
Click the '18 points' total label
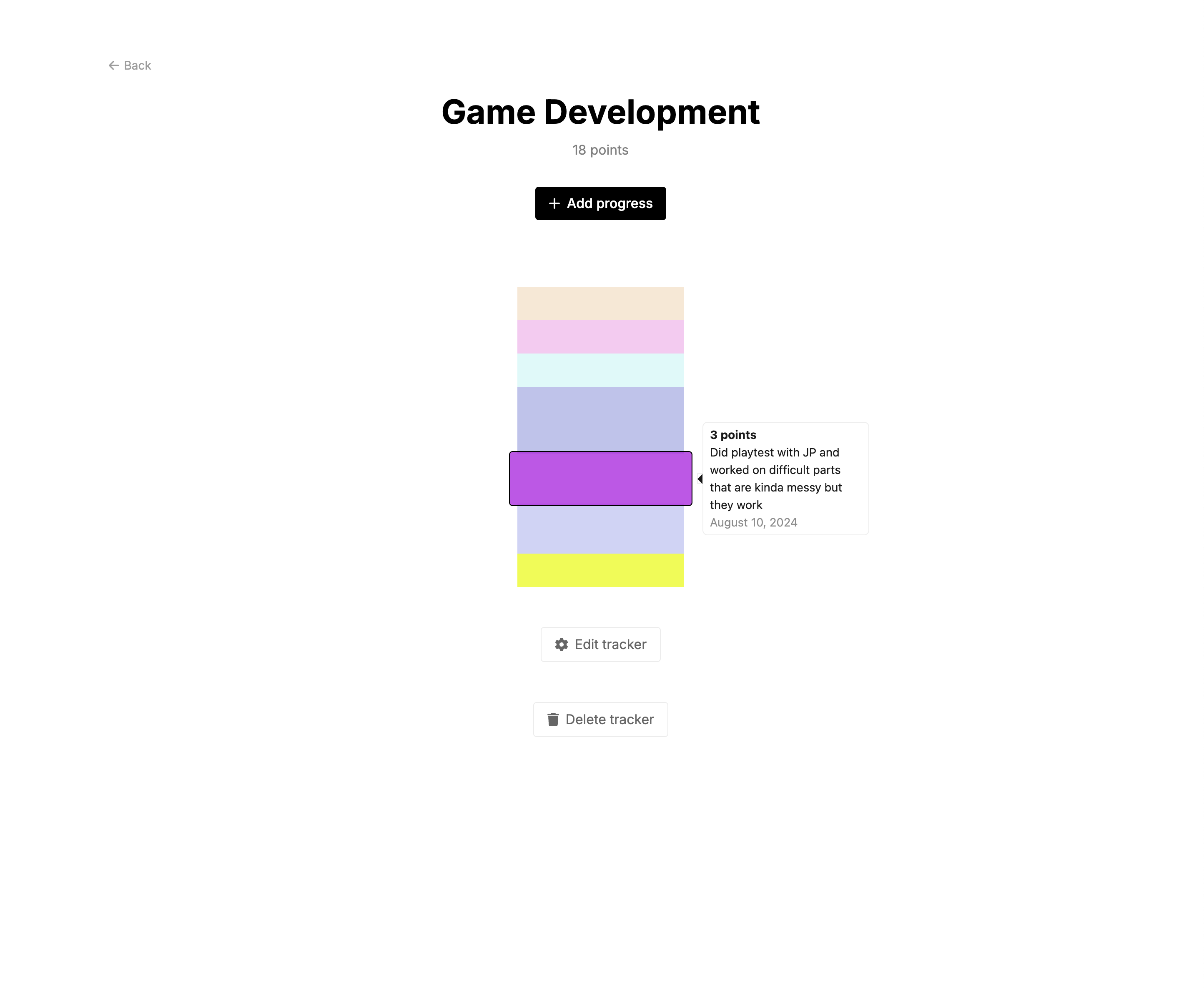click(x=600, y=150)
